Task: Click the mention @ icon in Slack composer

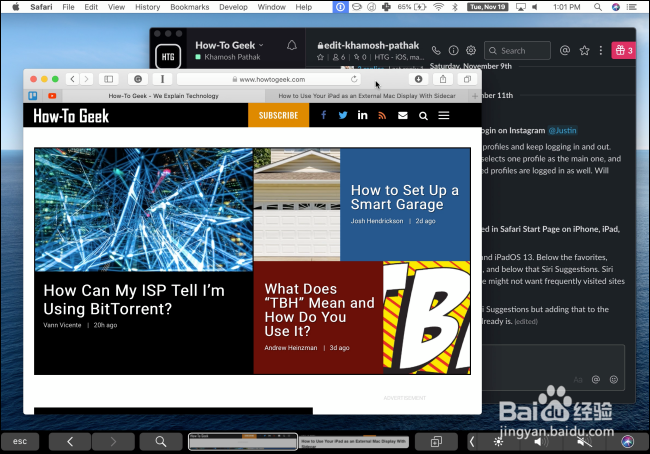Action: (596, 379)
